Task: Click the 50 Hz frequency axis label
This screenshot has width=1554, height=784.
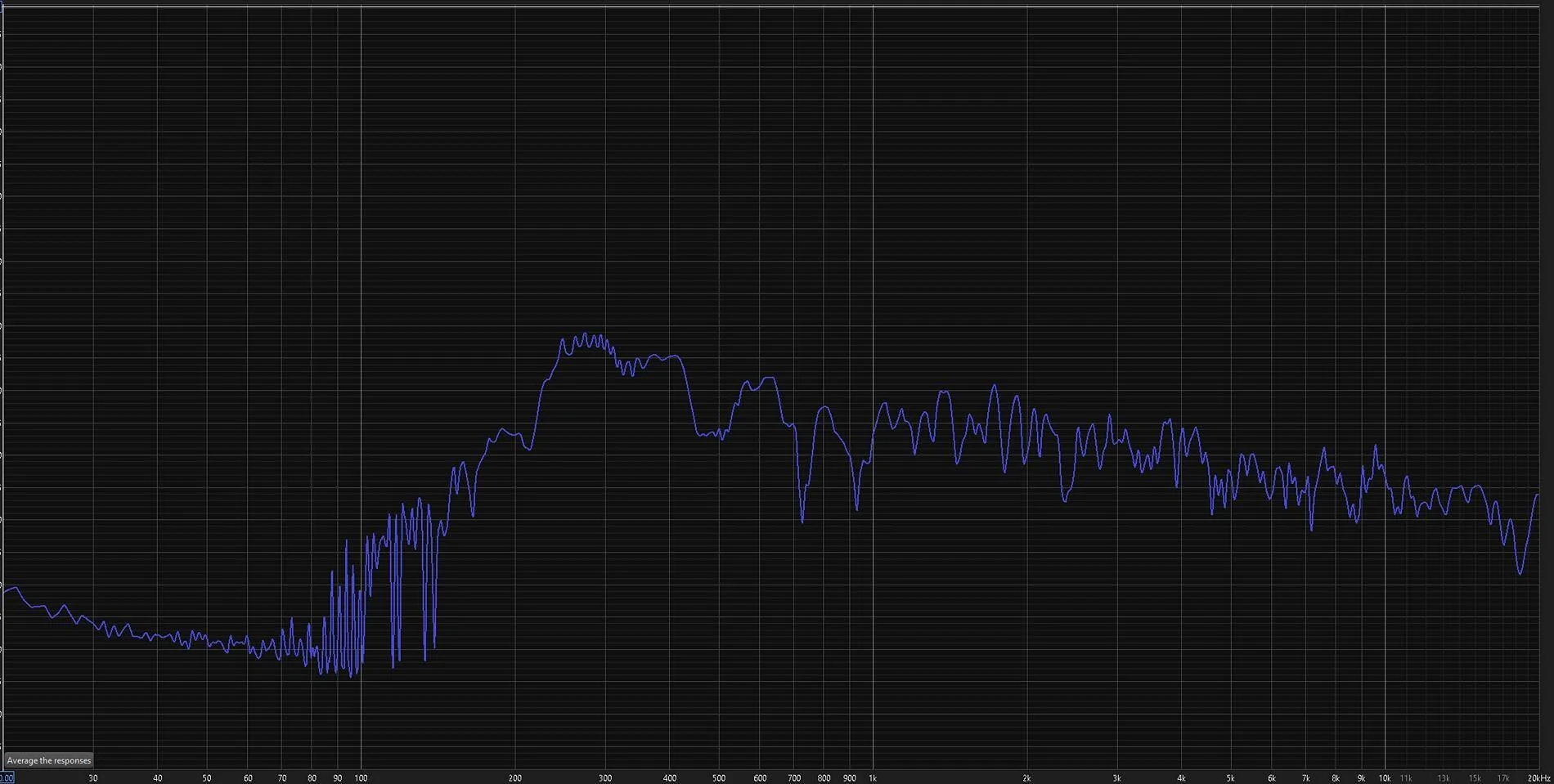Action: pos(207,778)
